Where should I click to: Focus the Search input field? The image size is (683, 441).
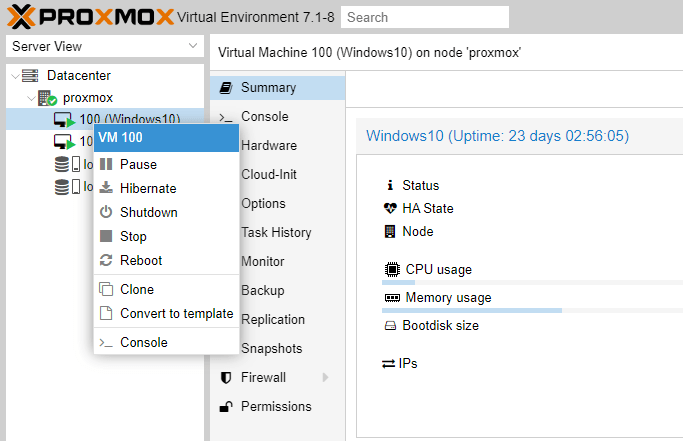point(425,17)
